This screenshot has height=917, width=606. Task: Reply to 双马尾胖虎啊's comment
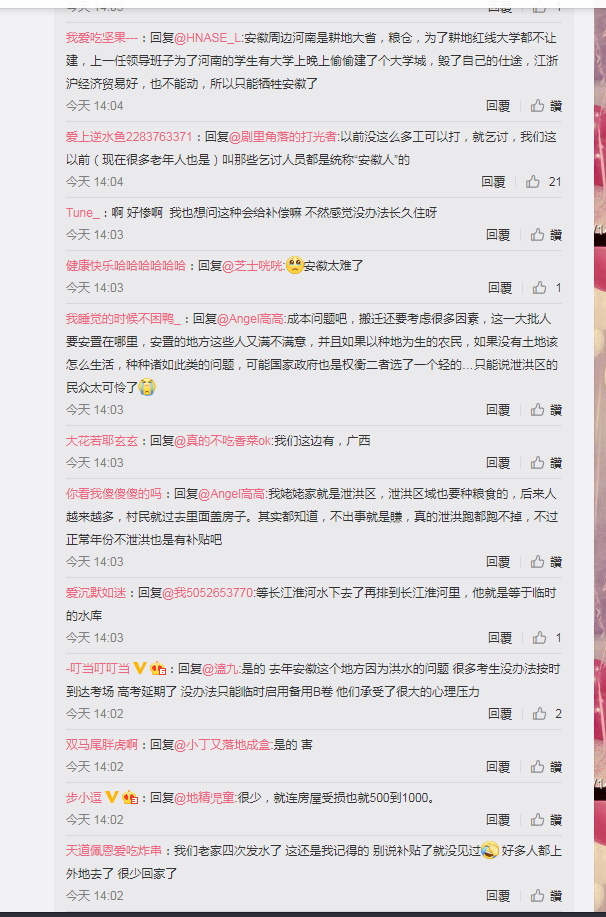click(x=498, y=767)
